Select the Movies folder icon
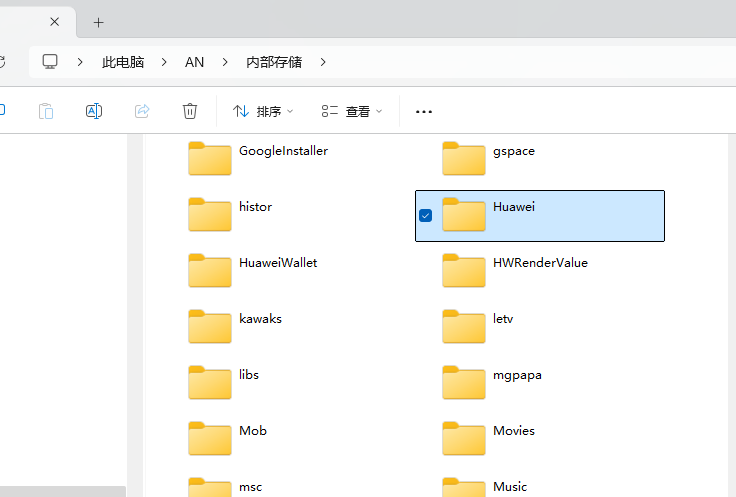 coord(464,438)
